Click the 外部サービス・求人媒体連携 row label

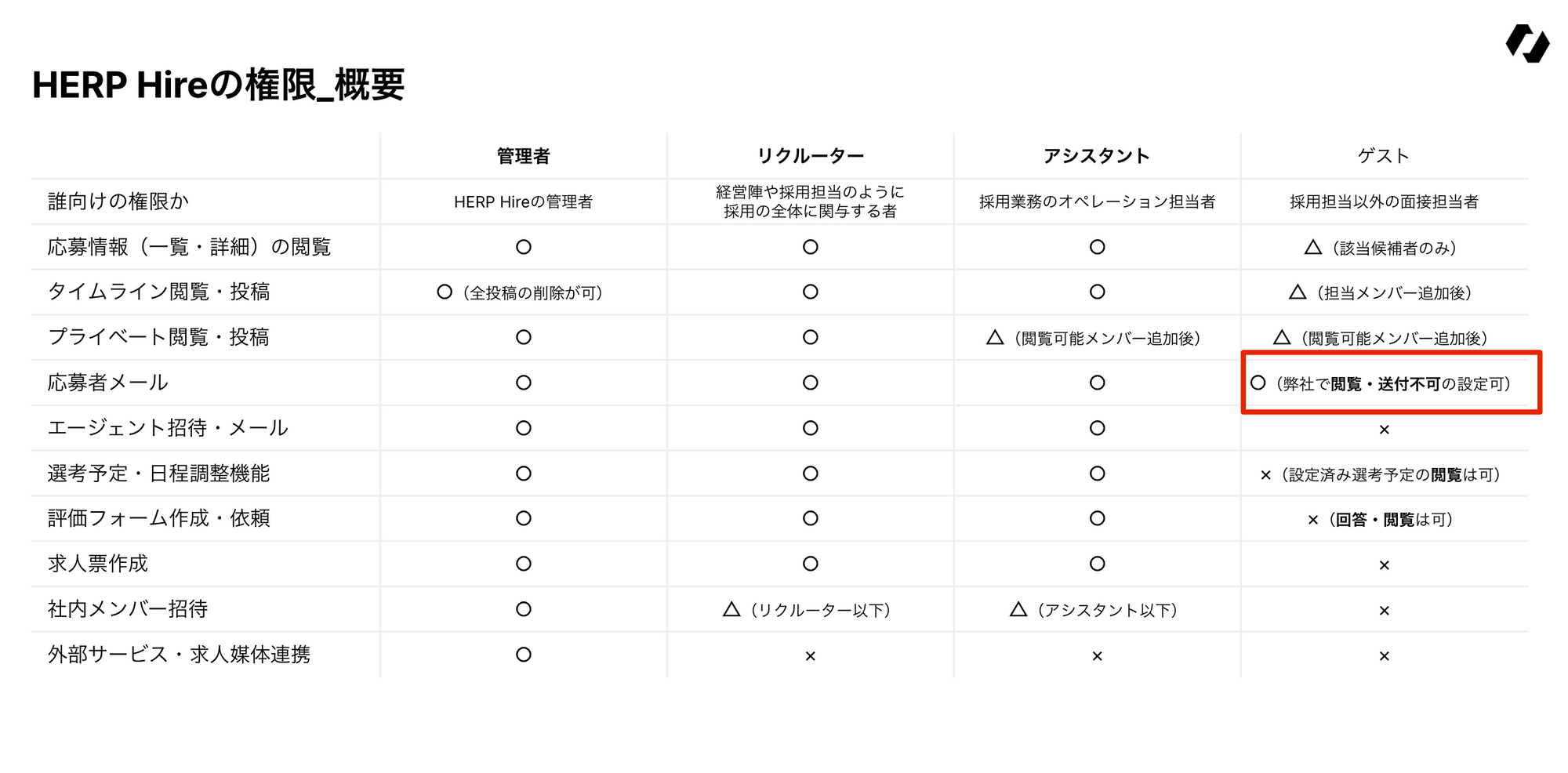point(179,655)
